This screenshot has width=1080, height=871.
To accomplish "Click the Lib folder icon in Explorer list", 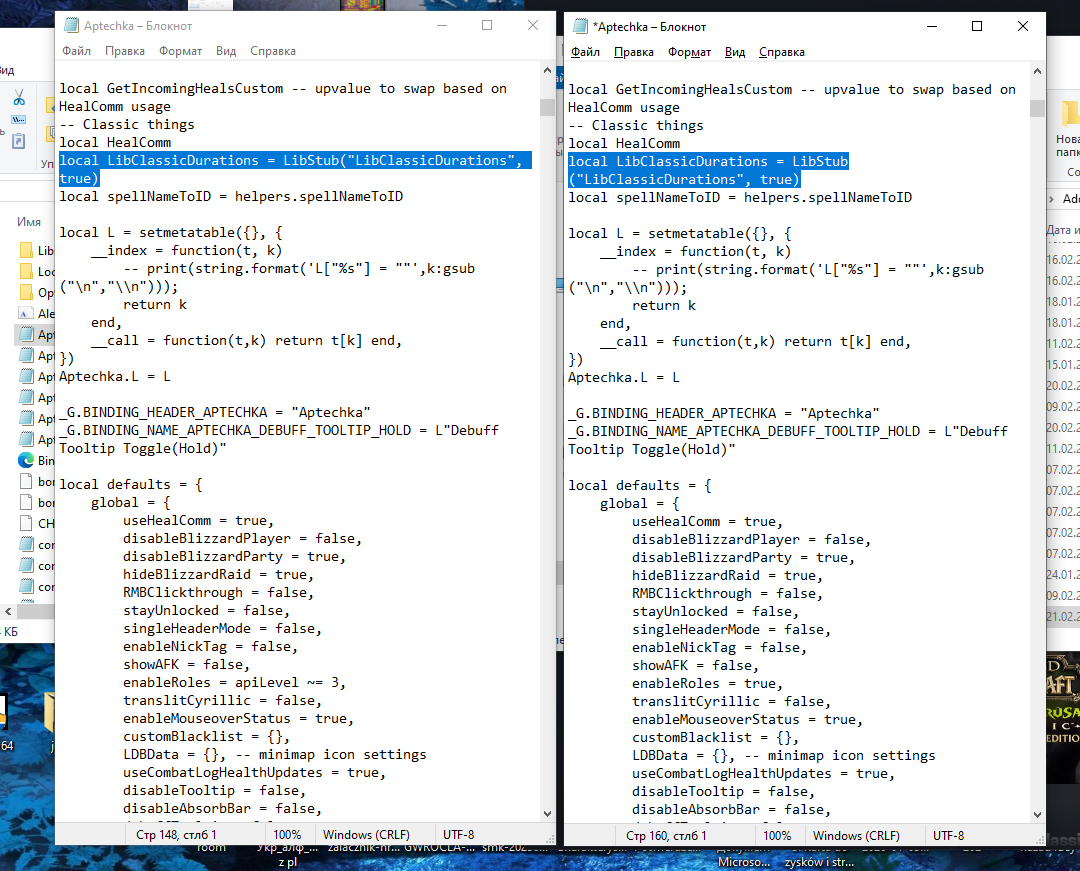I will click(26, 250).
